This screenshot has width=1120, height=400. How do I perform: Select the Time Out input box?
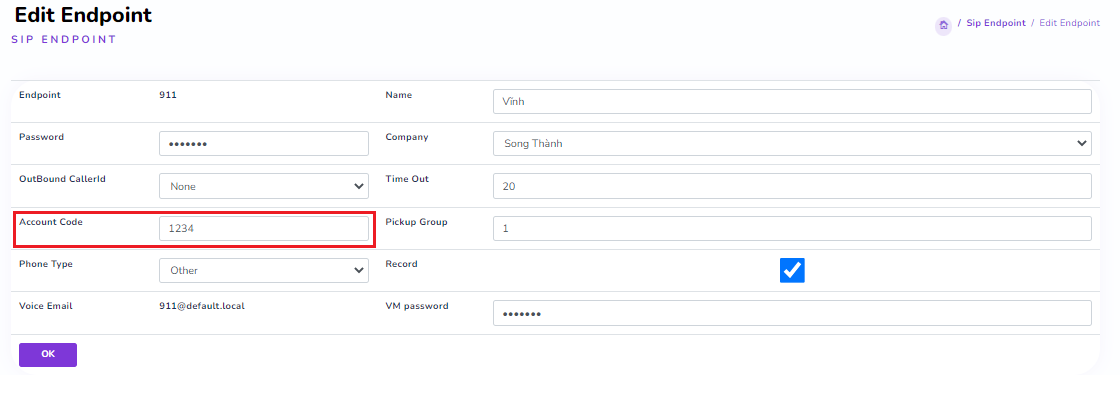click(x=791, y=186)
